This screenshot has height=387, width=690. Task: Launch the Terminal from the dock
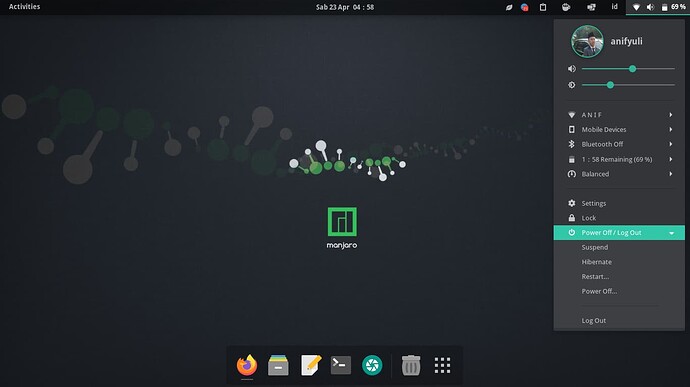pos(341,365)
